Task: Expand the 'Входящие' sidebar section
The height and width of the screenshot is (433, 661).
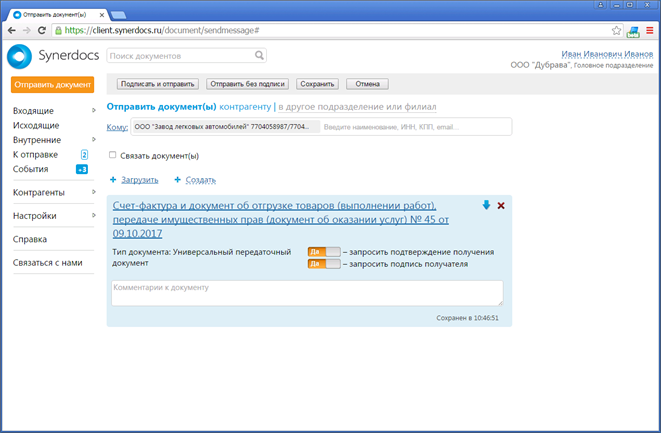Action: [x=93, y=110]
